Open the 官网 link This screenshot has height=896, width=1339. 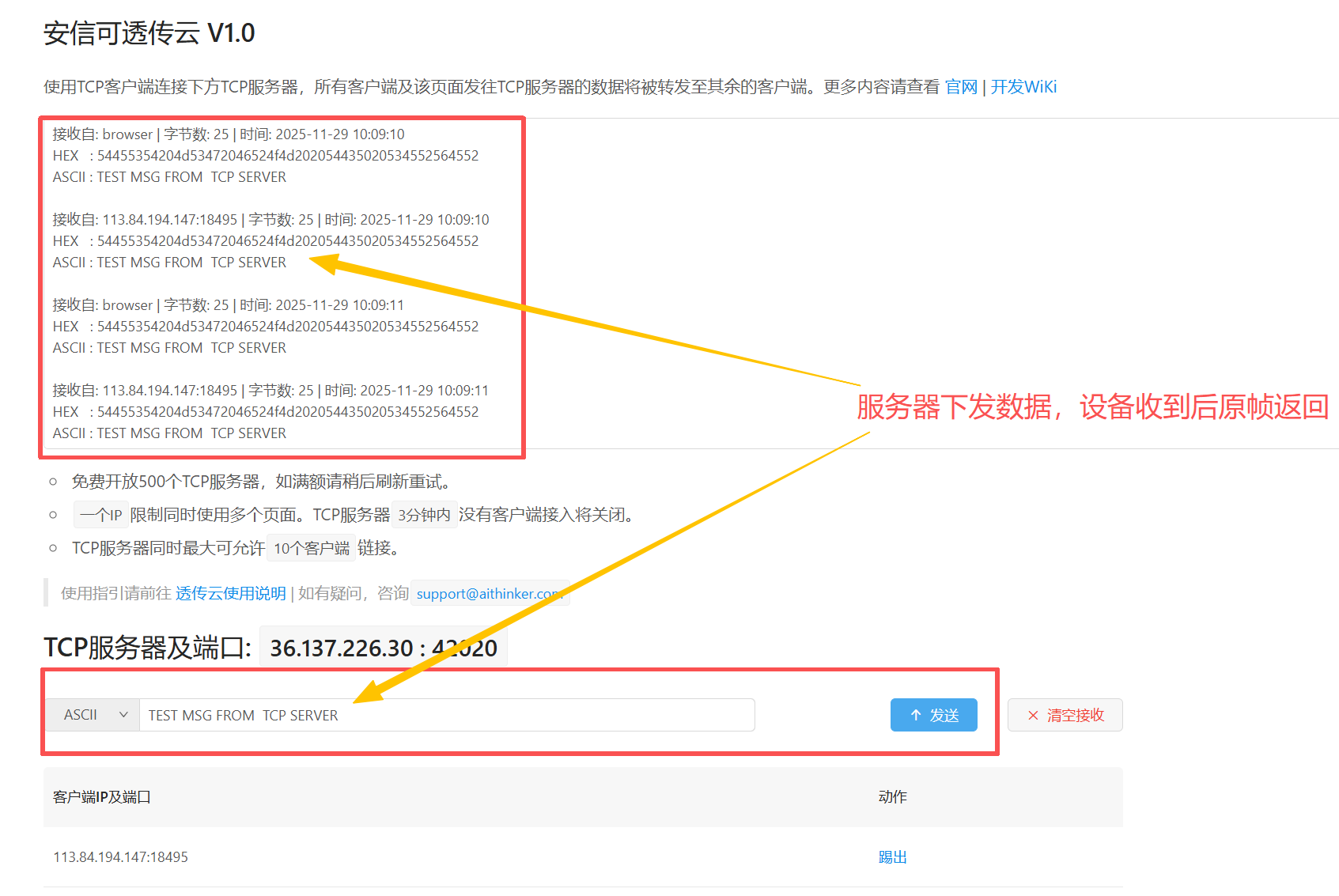961,87
